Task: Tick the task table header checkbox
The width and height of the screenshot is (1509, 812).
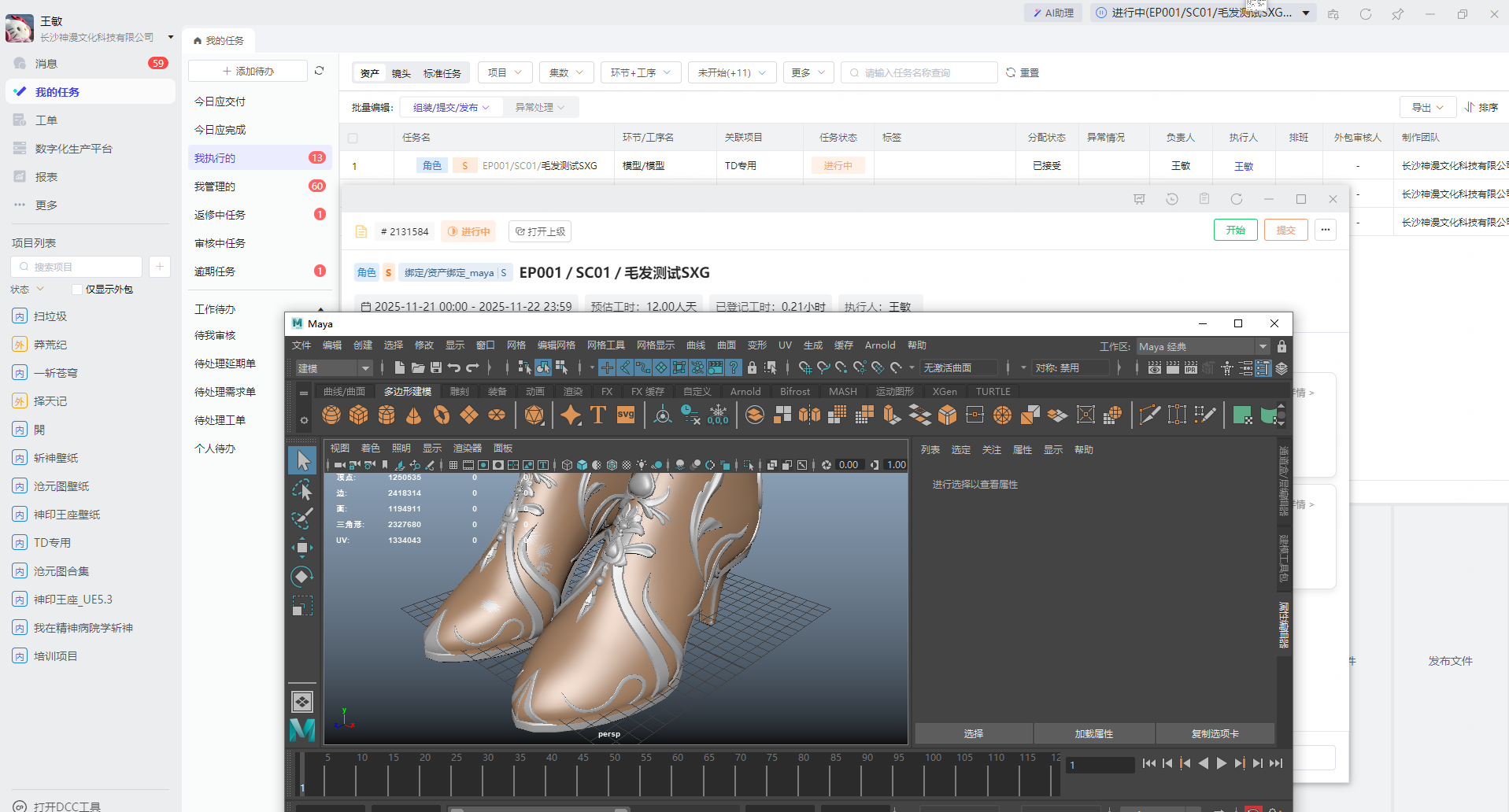Action: click(353, 138)
